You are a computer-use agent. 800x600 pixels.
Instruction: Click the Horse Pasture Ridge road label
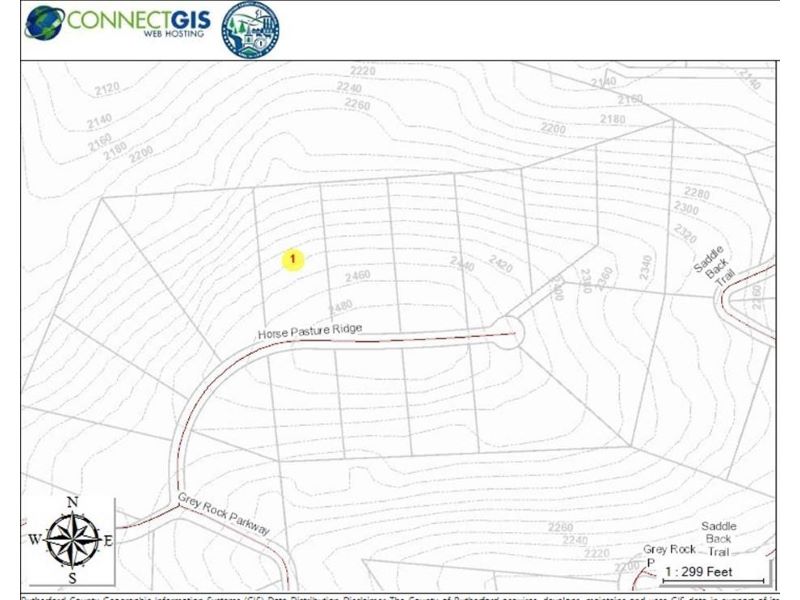pyautogui.click(x=310, y=331)
